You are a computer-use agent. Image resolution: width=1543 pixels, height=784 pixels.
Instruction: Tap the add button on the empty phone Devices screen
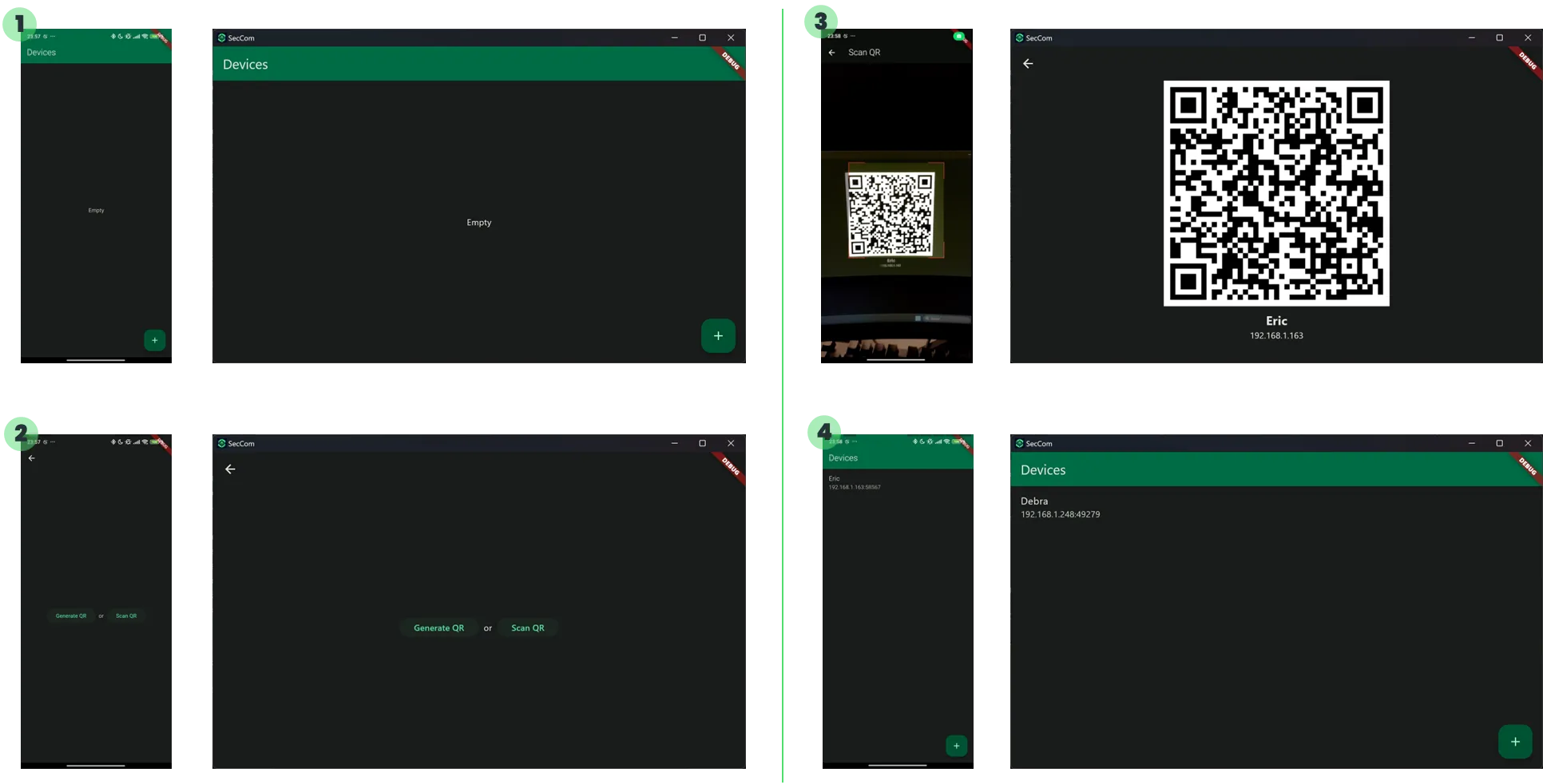tap(155, 340)
